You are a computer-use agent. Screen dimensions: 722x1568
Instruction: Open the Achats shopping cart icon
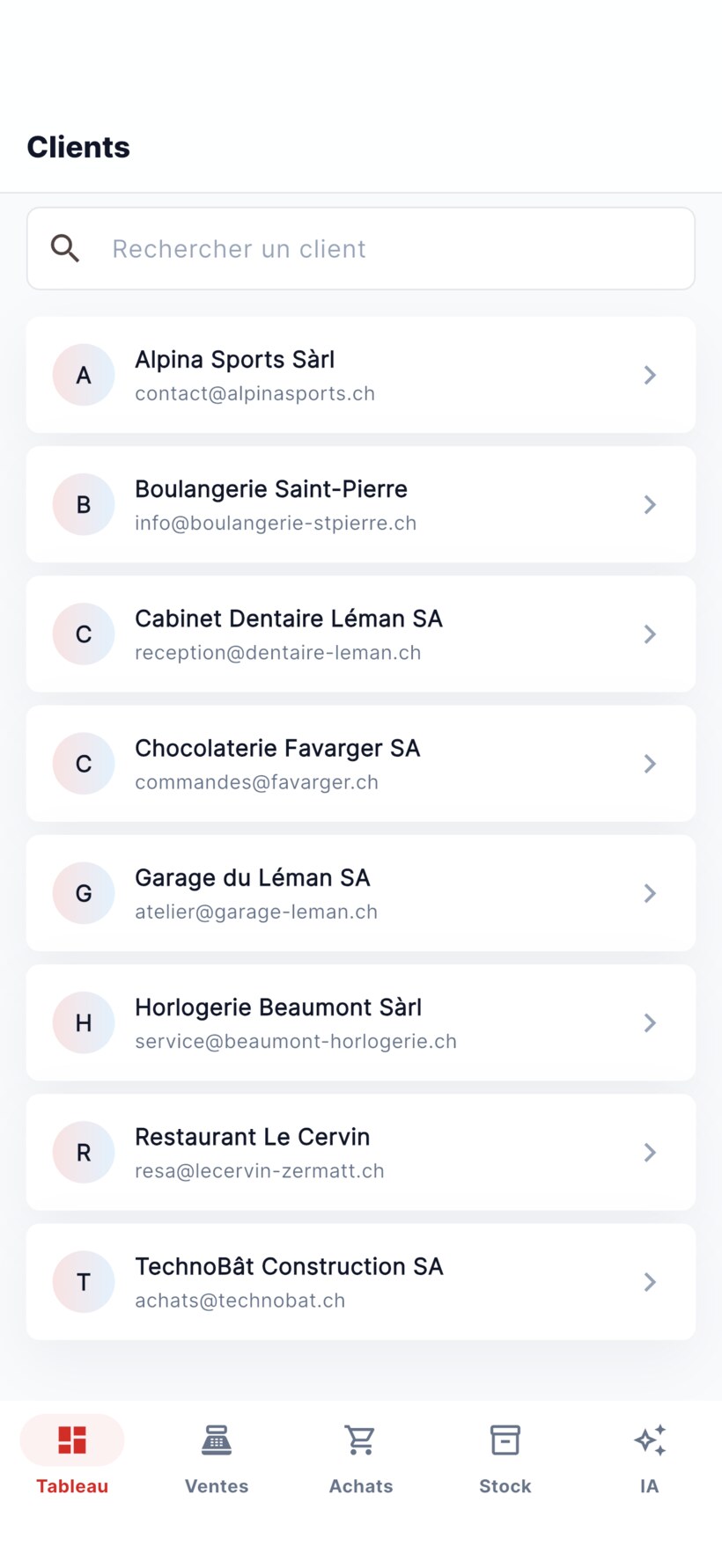coord(361,1440)
